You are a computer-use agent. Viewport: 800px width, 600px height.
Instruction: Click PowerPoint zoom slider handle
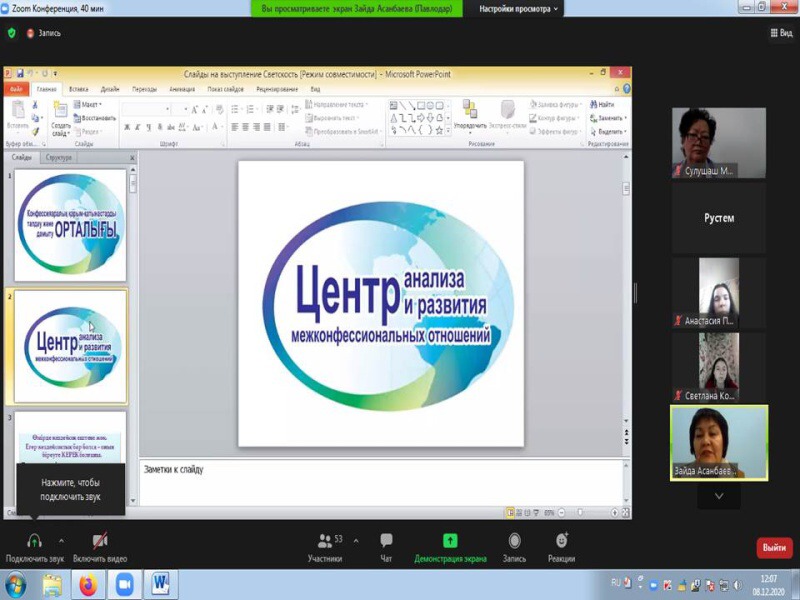point(580,512)
